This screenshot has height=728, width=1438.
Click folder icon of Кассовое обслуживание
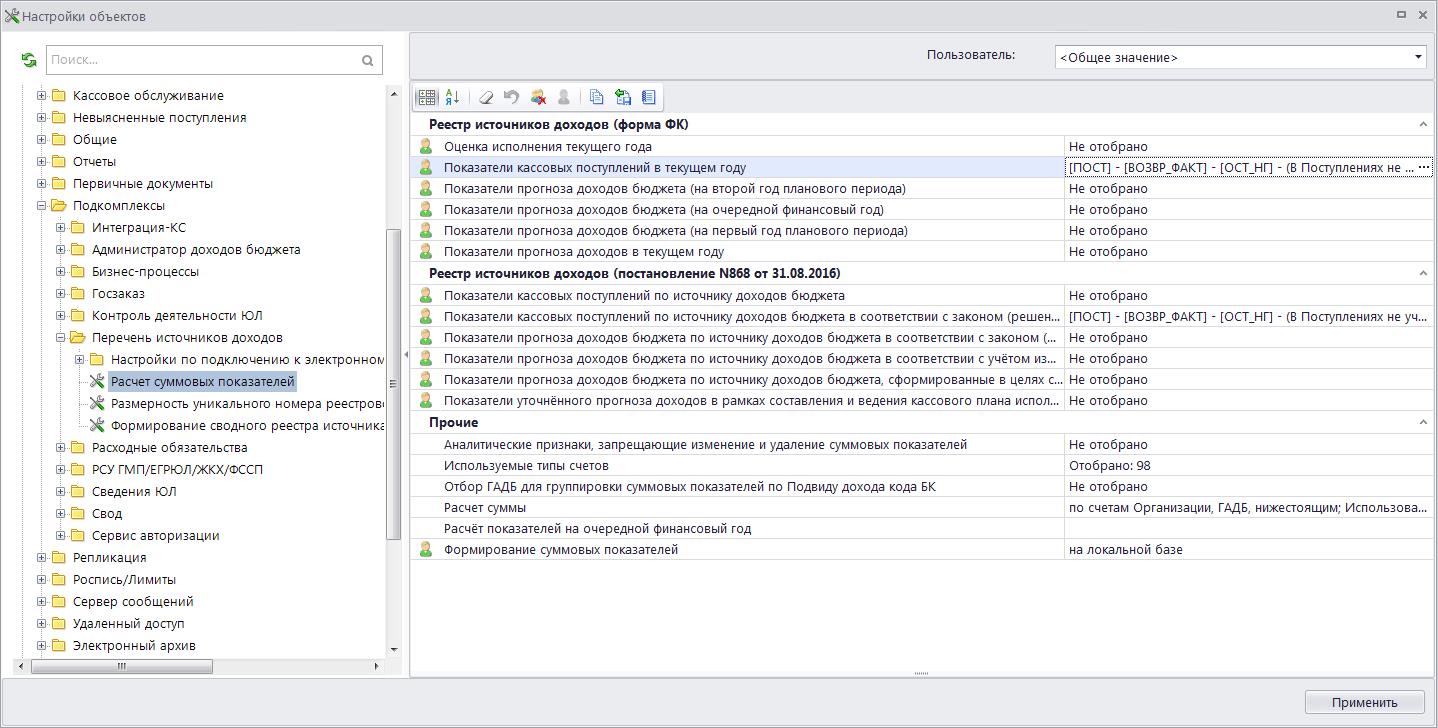(x=59, y=96)
